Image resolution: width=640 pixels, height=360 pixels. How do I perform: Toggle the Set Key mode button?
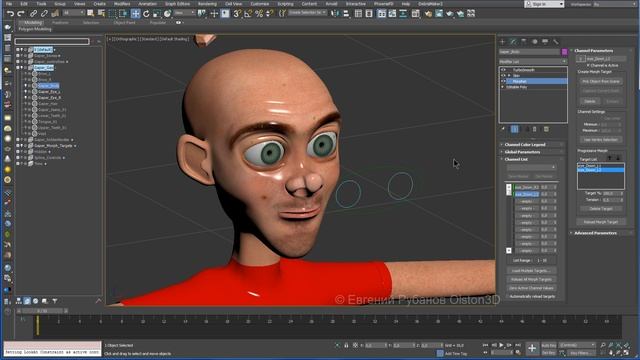coord(549,352)
